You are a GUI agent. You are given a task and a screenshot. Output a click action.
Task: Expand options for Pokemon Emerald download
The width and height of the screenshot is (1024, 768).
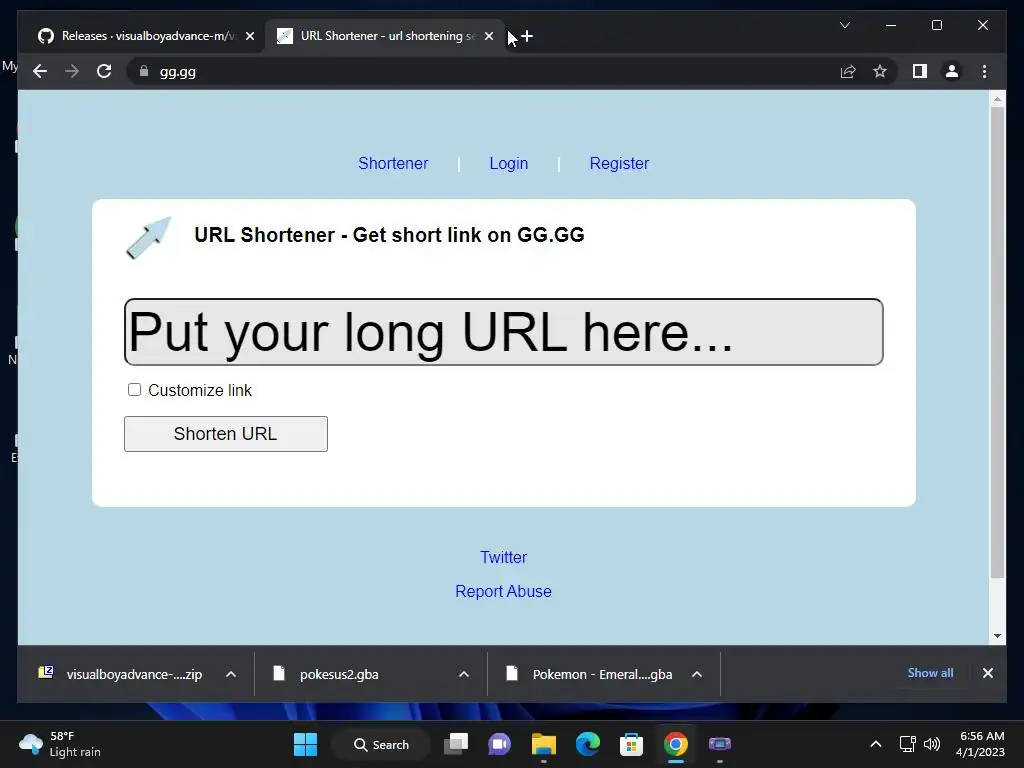coord(697,674)
